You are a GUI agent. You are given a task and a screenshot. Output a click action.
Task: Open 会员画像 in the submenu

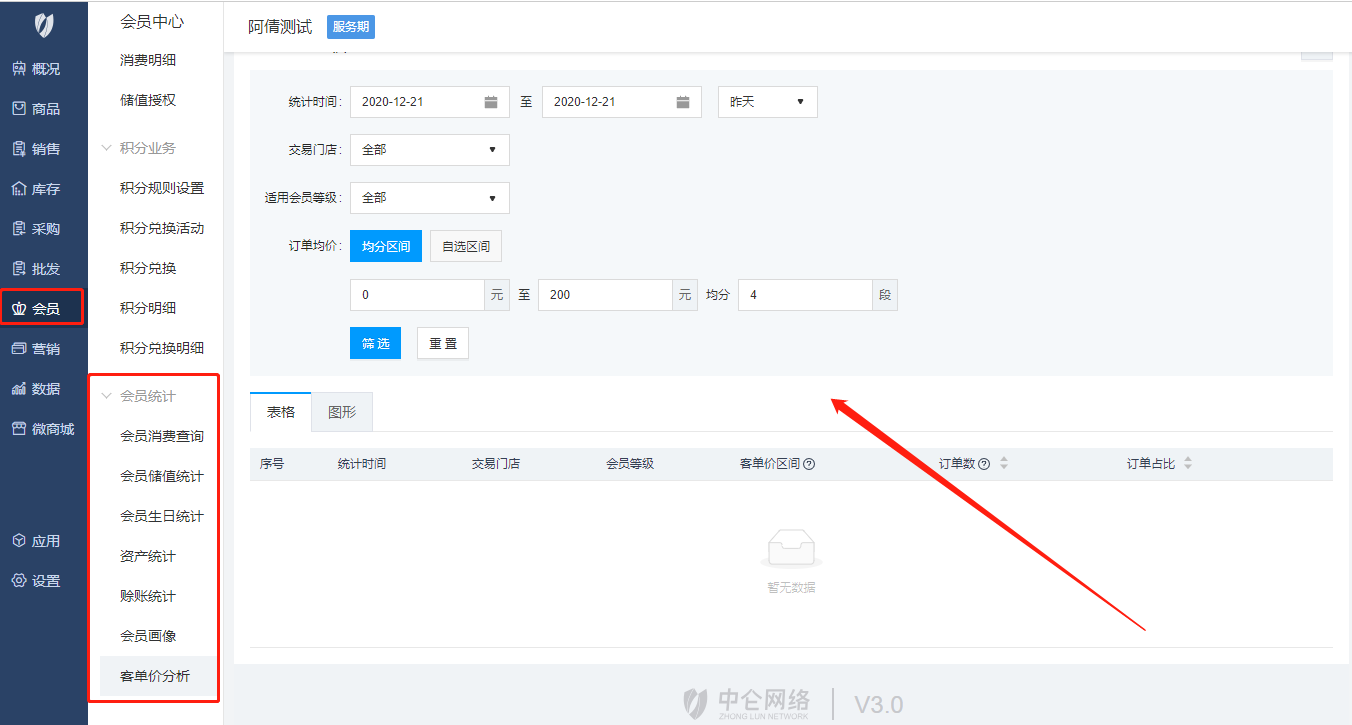click(148, 636)
